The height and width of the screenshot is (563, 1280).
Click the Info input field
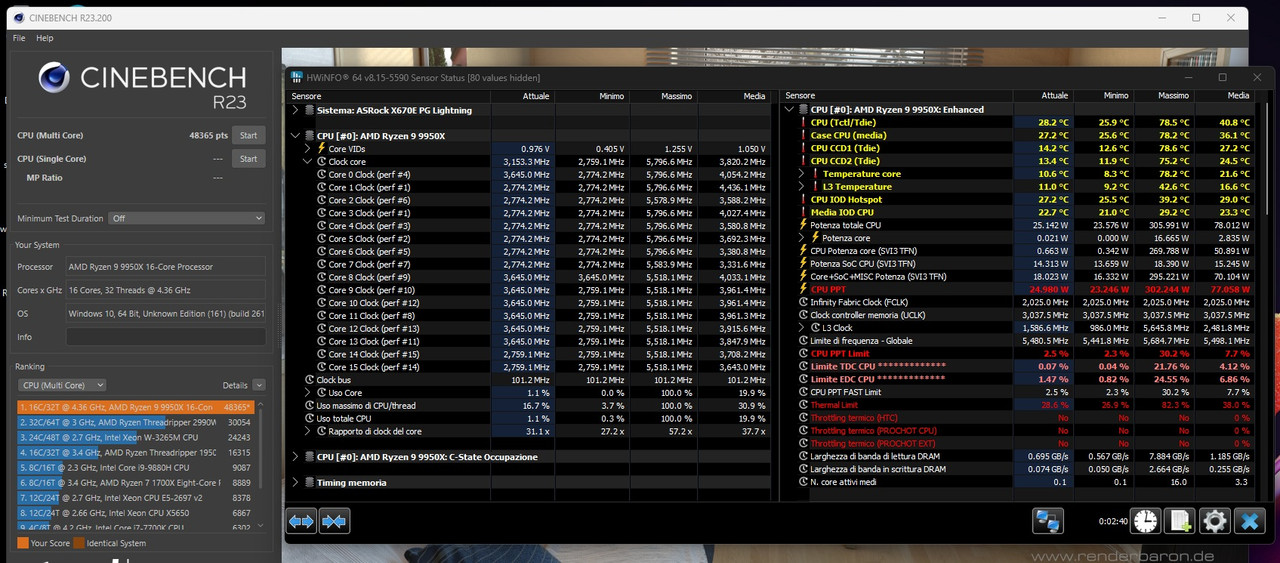point(166,337)
